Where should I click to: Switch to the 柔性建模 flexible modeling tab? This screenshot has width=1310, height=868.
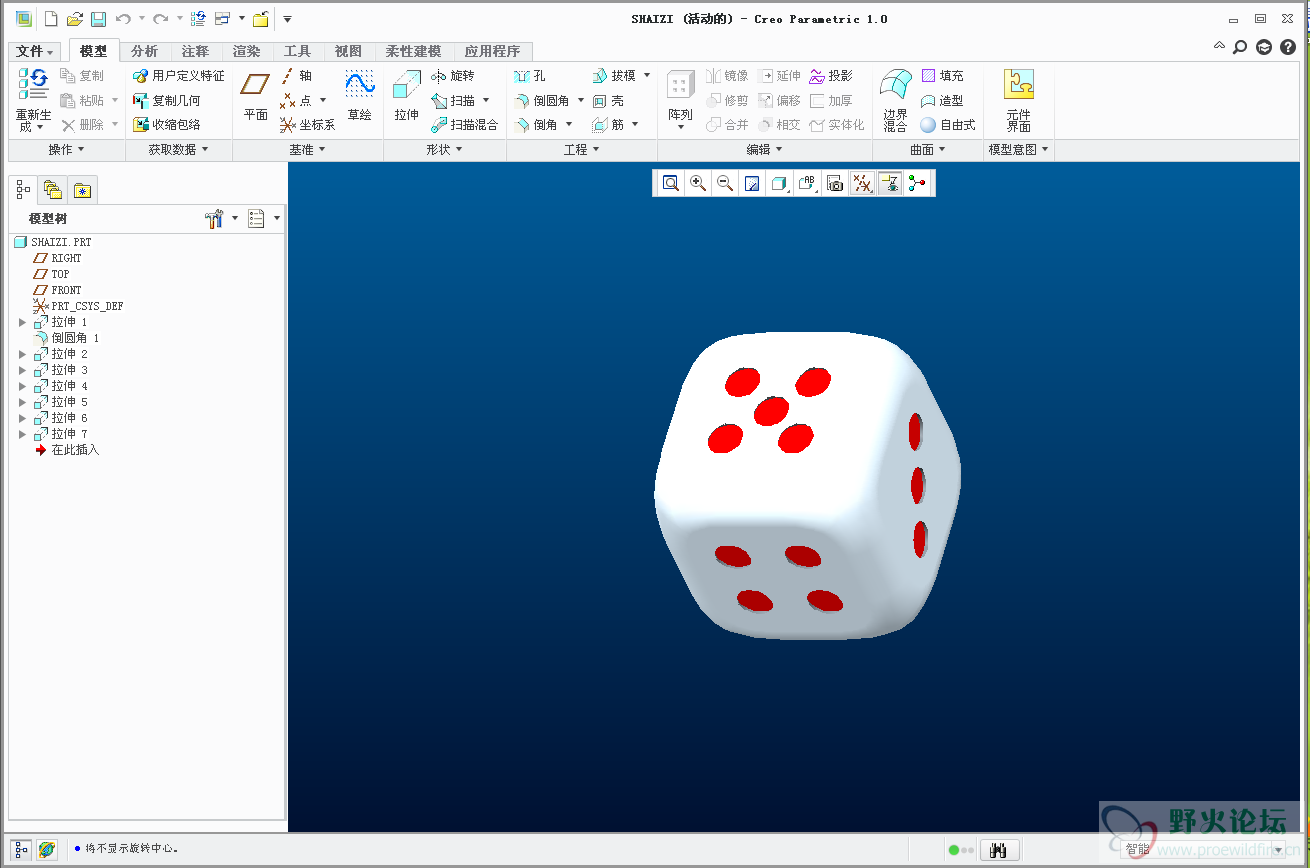coord(413,51)
